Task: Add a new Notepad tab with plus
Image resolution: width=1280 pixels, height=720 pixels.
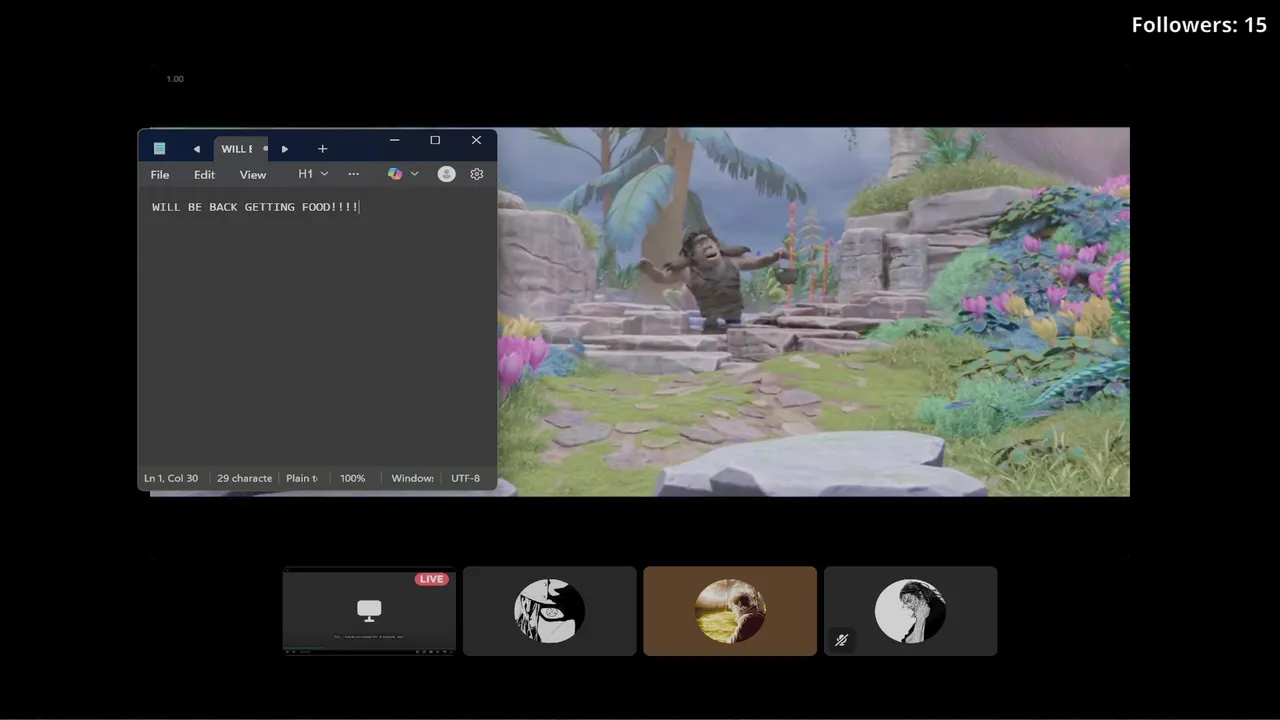Action: (322, 149)
